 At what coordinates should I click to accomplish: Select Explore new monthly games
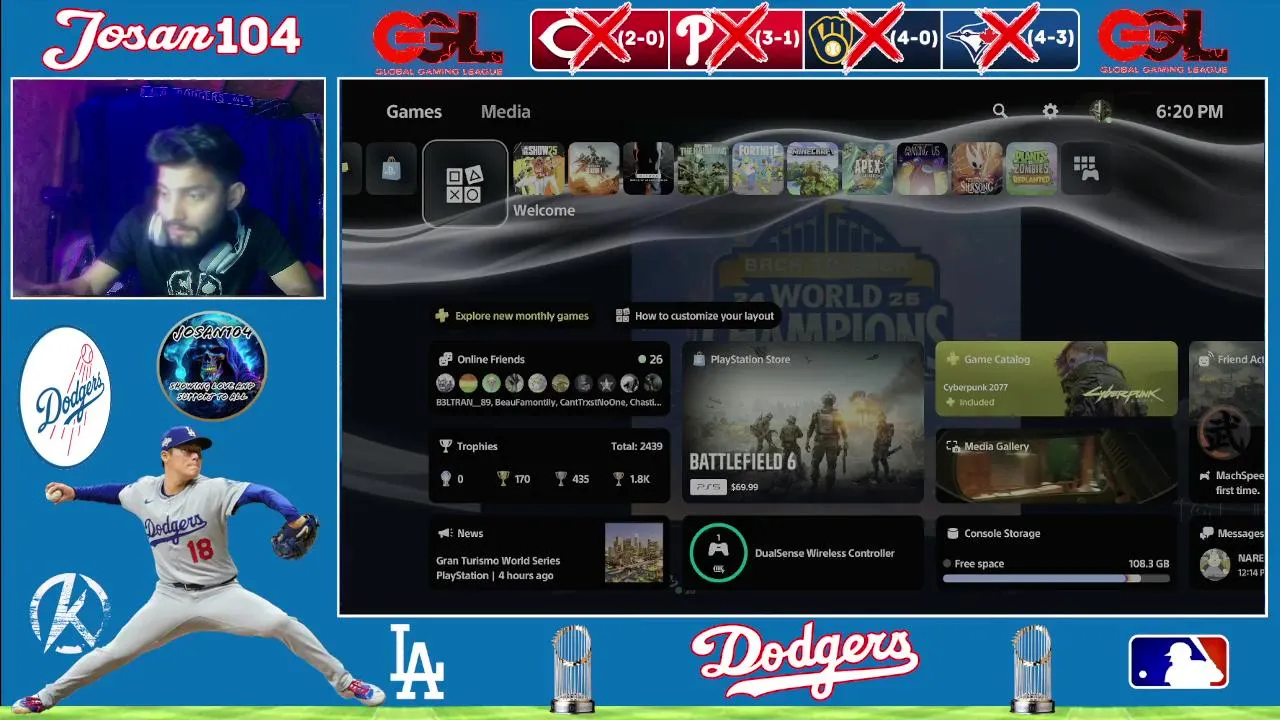(x=512, y=316)
